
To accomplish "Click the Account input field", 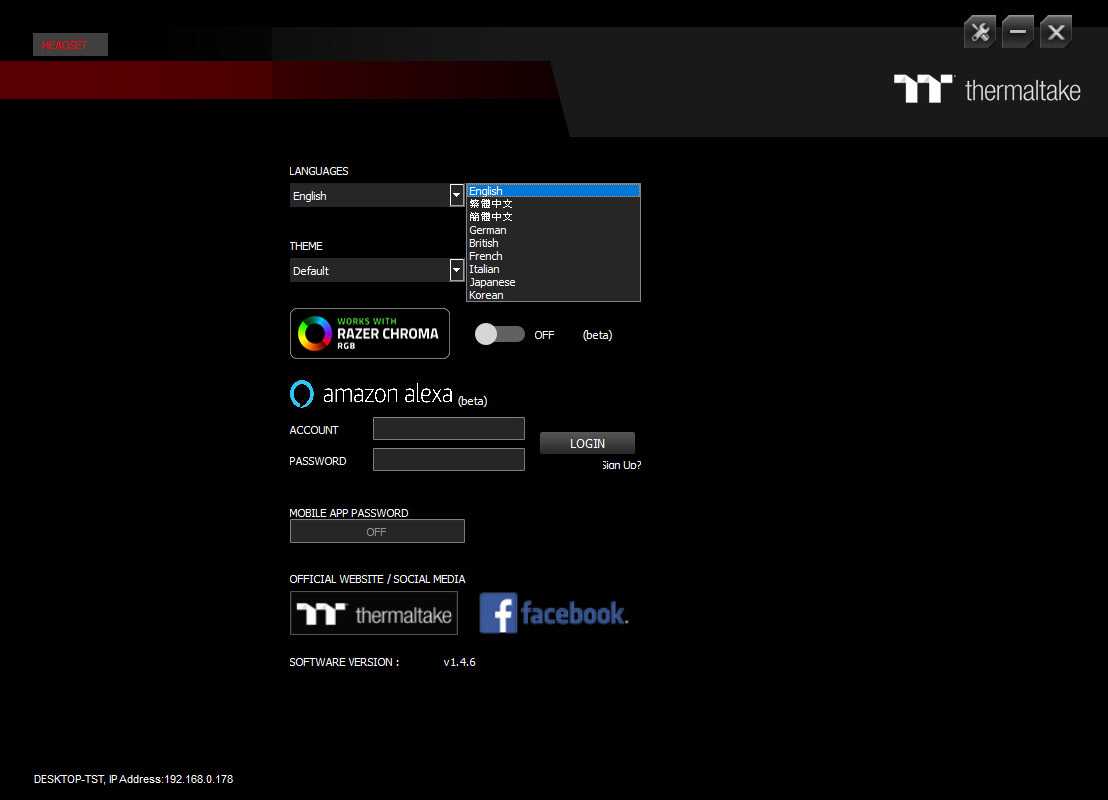I will [x=448, y=429].
